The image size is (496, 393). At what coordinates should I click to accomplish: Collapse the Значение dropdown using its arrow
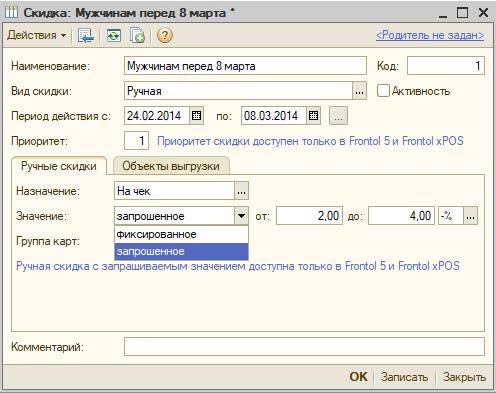[241, 216]
